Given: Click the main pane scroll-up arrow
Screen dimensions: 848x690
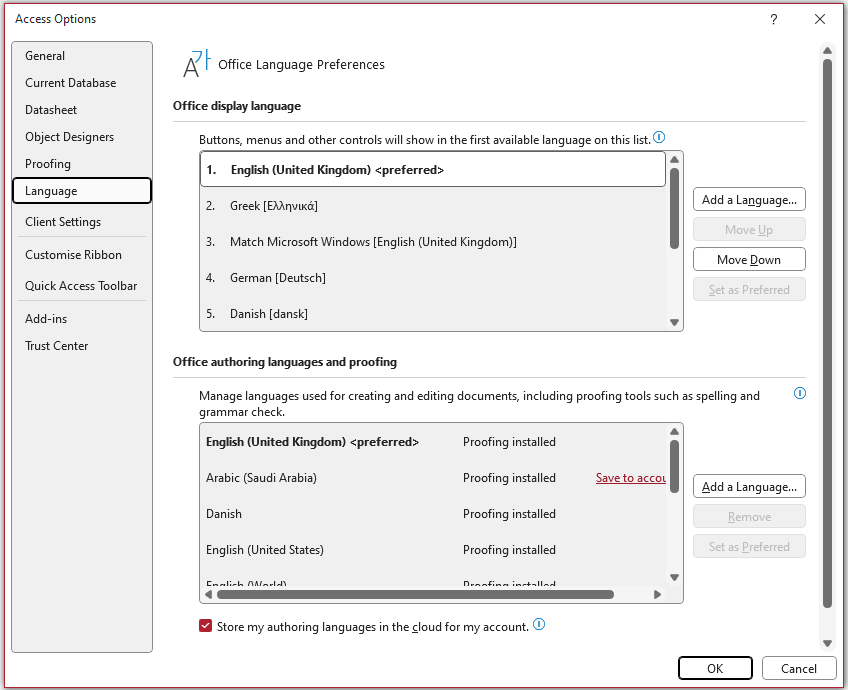Looking at the screenshot, I should pyautogui.click(x=827, y=50).
